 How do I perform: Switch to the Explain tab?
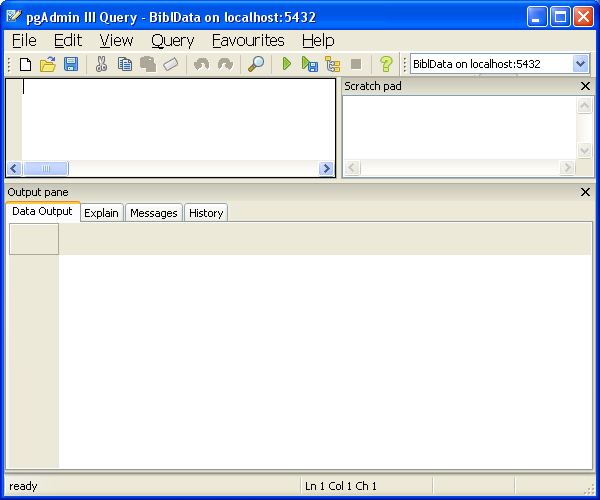pos(101,213)
